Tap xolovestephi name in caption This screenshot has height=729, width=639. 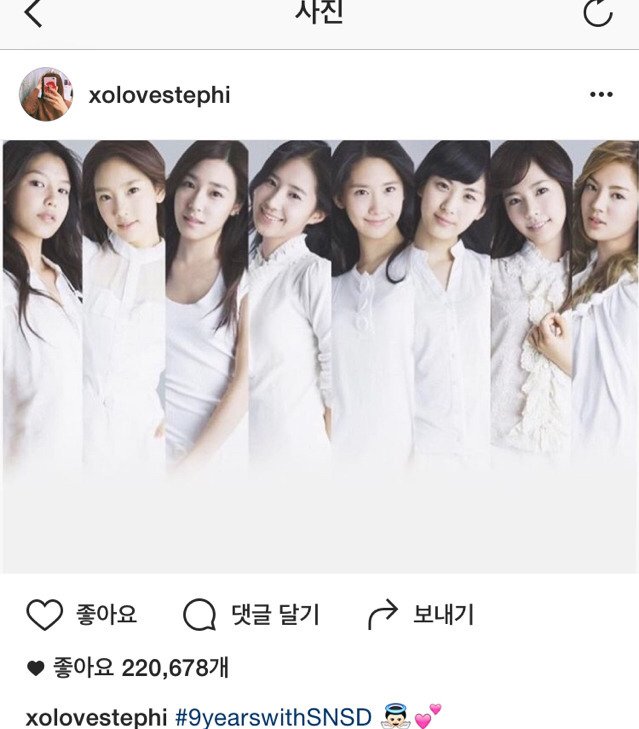click(x=96, y=718)
